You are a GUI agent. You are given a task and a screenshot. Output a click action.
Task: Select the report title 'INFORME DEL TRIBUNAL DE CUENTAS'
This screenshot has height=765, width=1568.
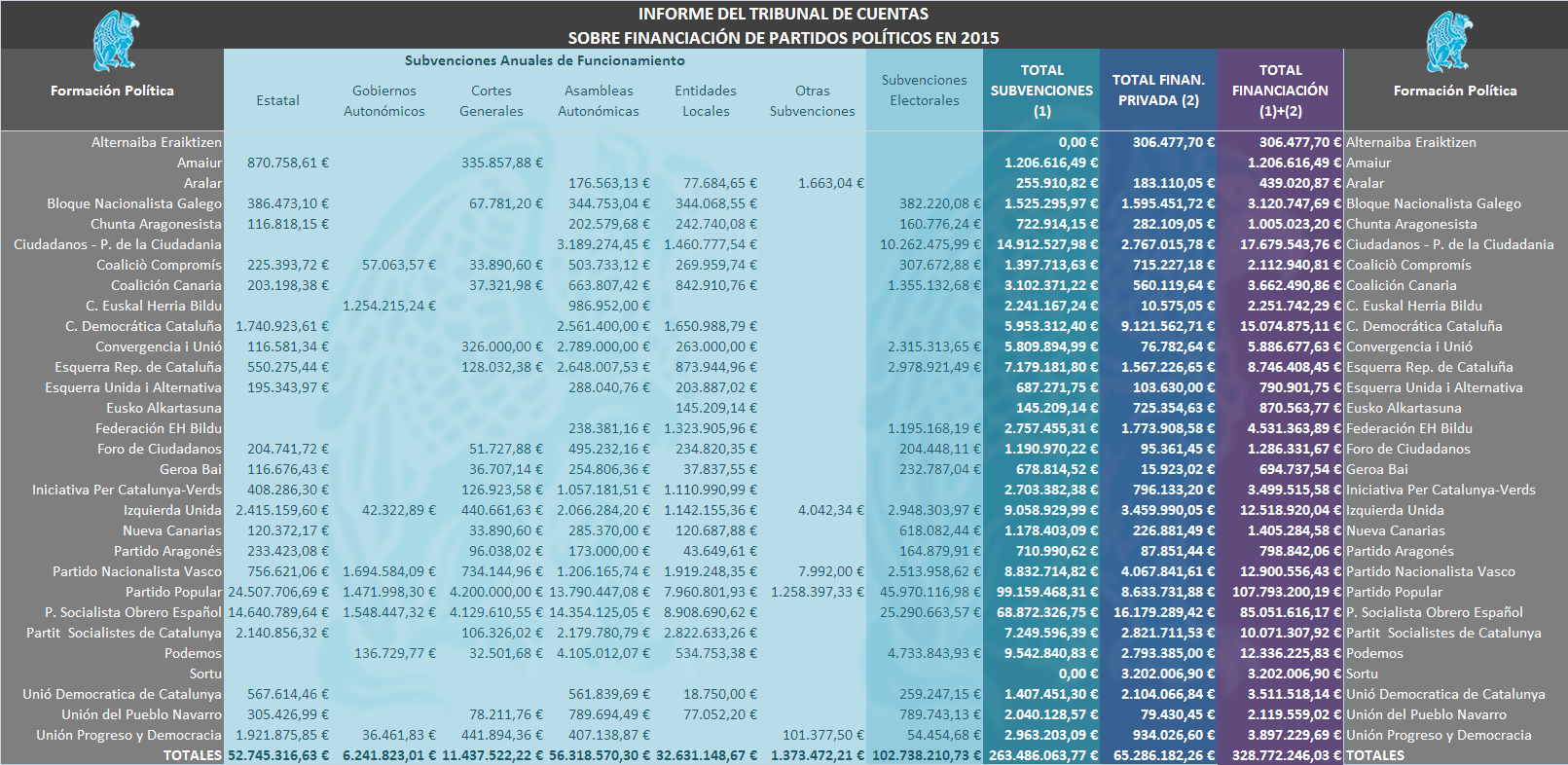tap(784, 14)
